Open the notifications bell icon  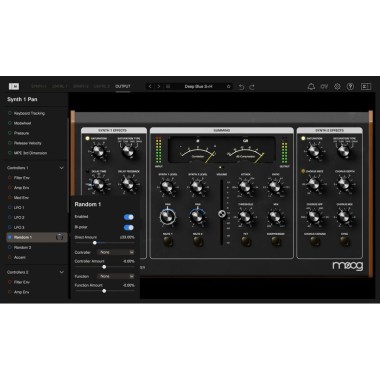coord(311,87)
